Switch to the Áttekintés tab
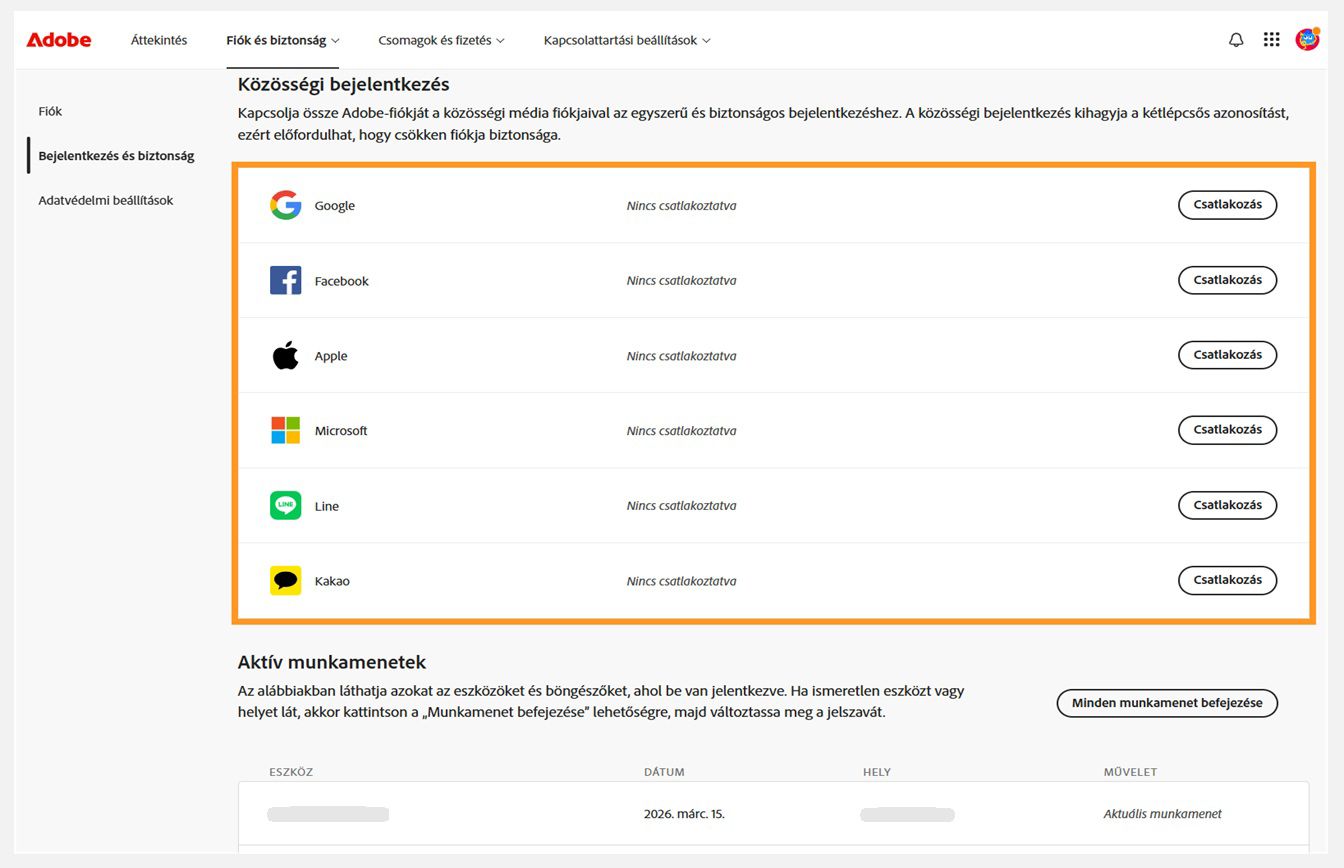 [158, 41]
